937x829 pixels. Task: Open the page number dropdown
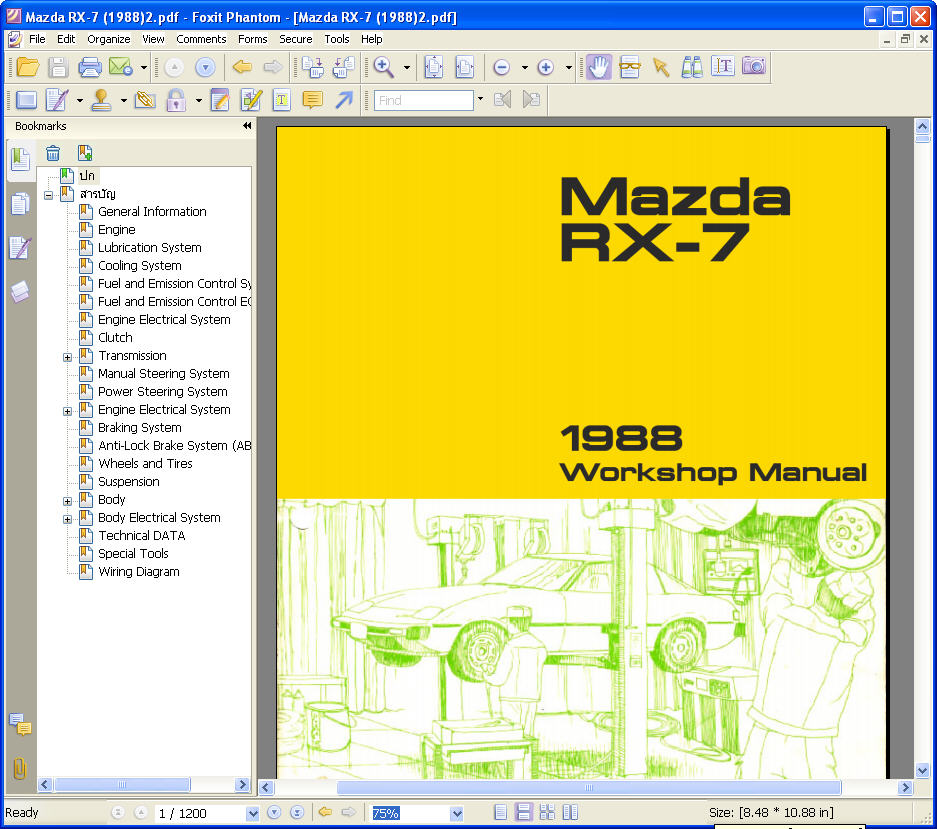[252, 813]
